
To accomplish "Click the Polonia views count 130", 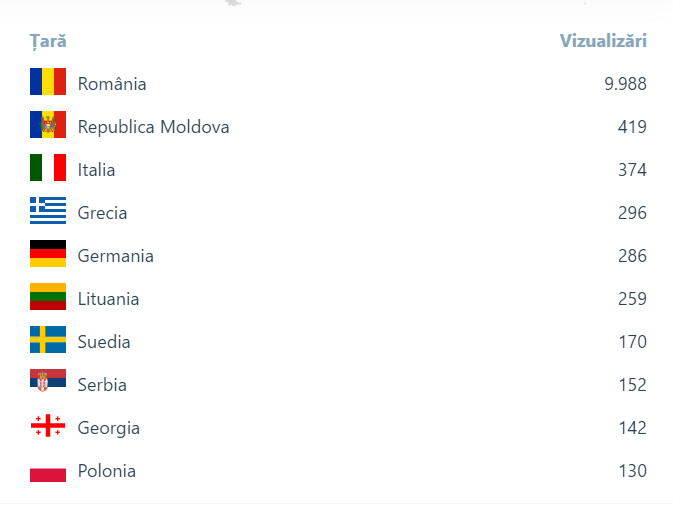I will click(x=632, y=471).
